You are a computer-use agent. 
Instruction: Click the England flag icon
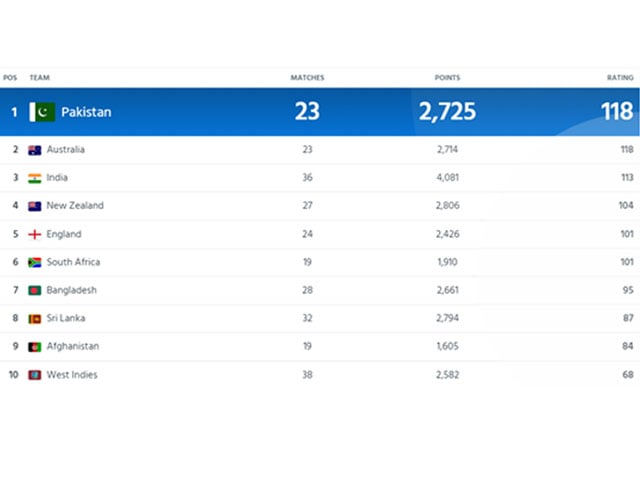[35, 234]
